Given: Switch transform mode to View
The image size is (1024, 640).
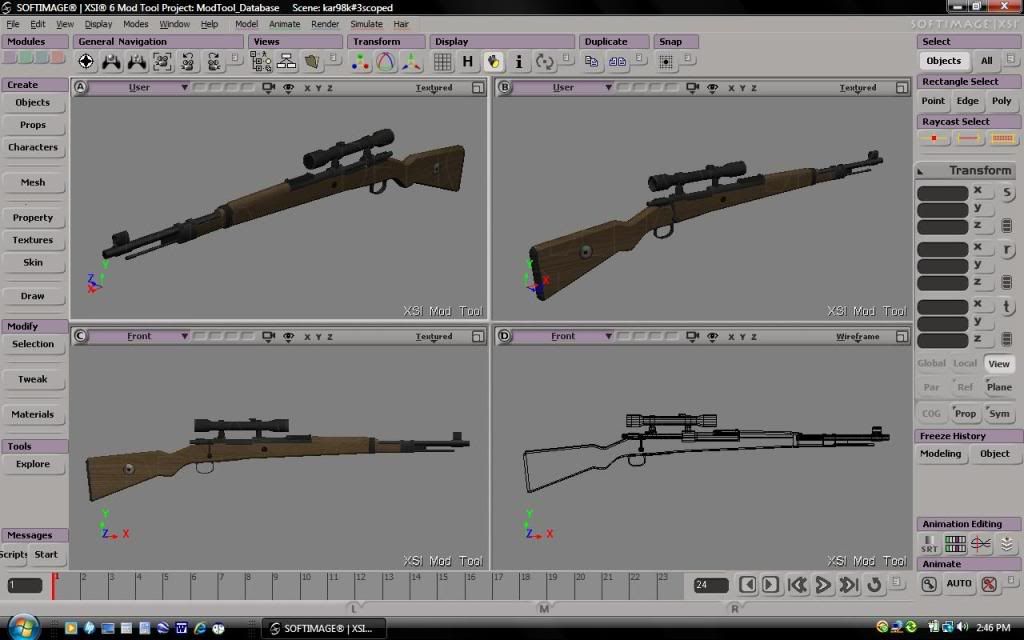Looking at the screenshot, I should pyautogui.click(x=999, y=364).
